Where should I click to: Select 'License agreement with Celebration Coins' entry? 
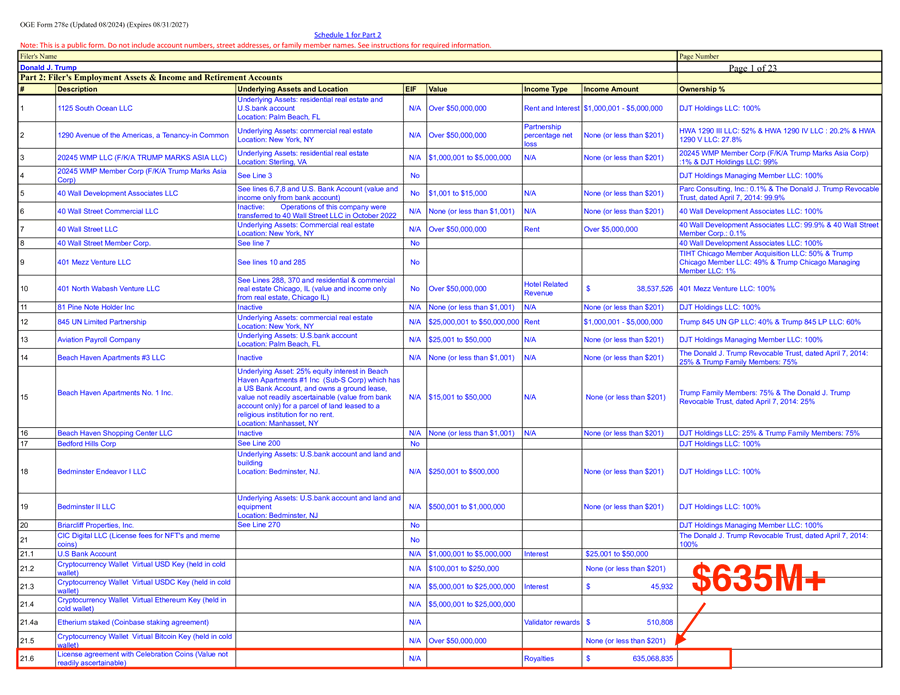point(143,658)
